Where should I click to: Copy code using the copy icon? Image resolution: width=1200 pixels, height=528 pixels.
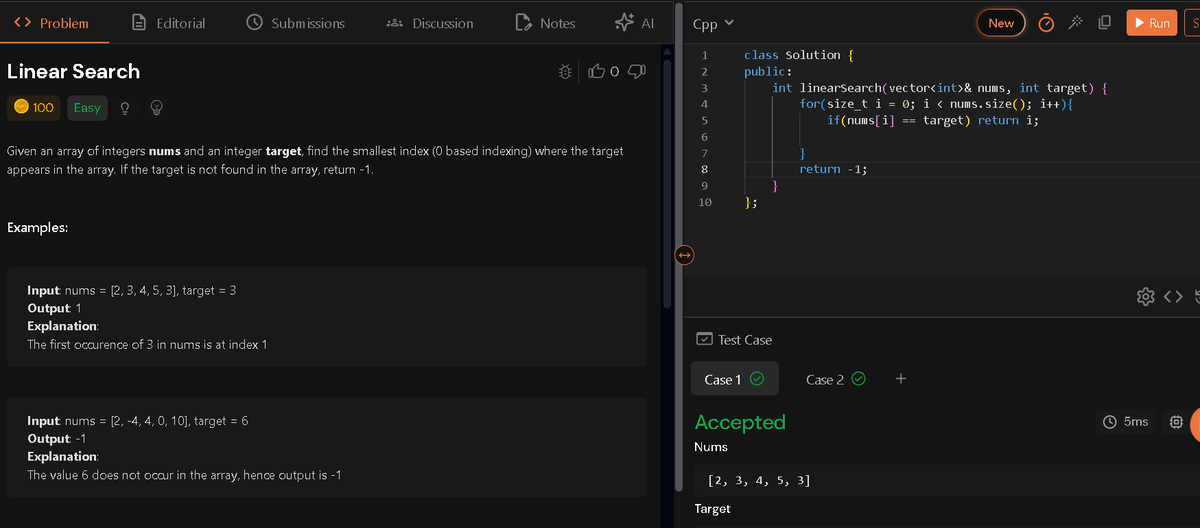coord(1105,23)
